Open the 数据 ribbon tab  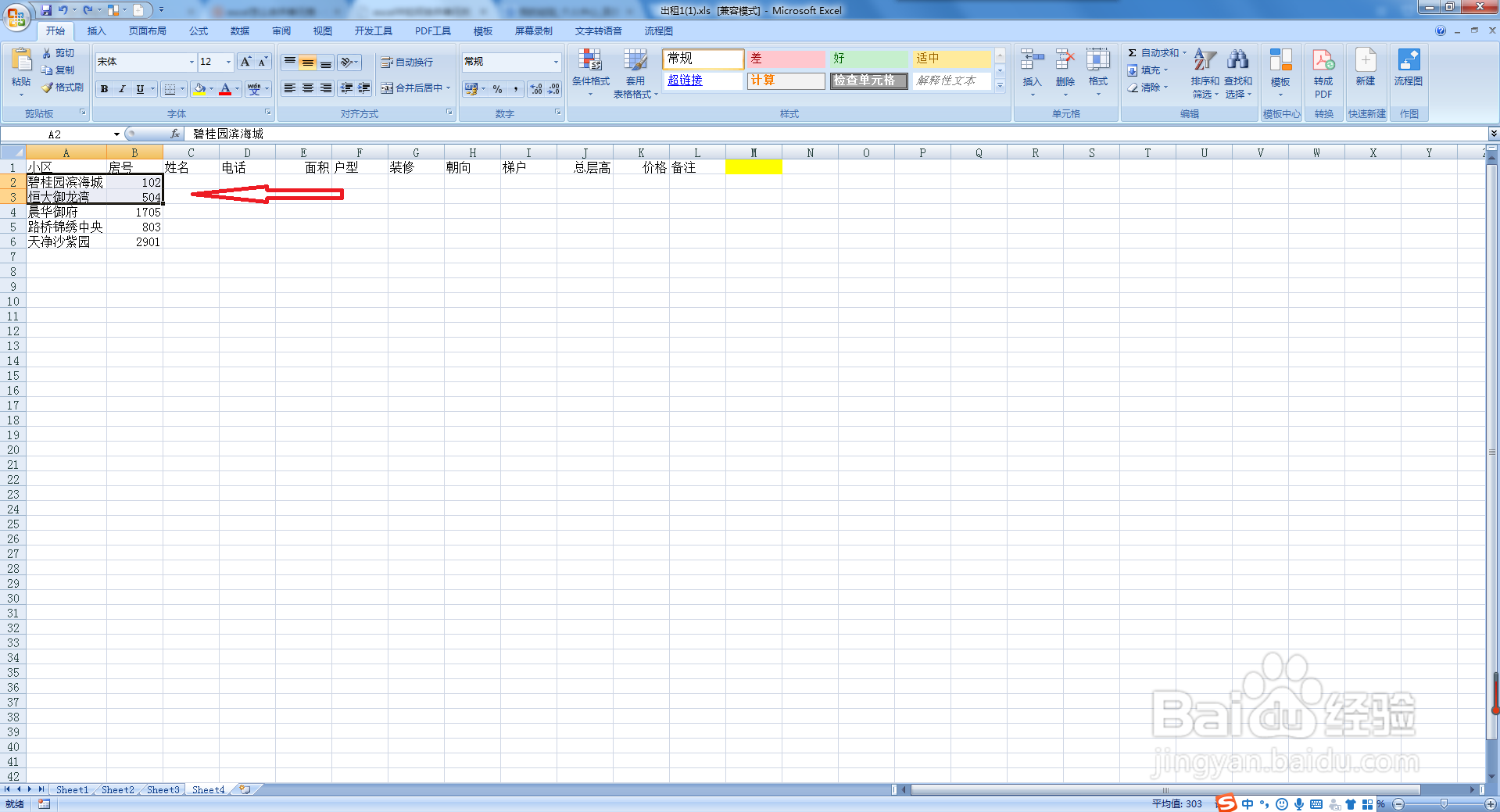[240, 31]
